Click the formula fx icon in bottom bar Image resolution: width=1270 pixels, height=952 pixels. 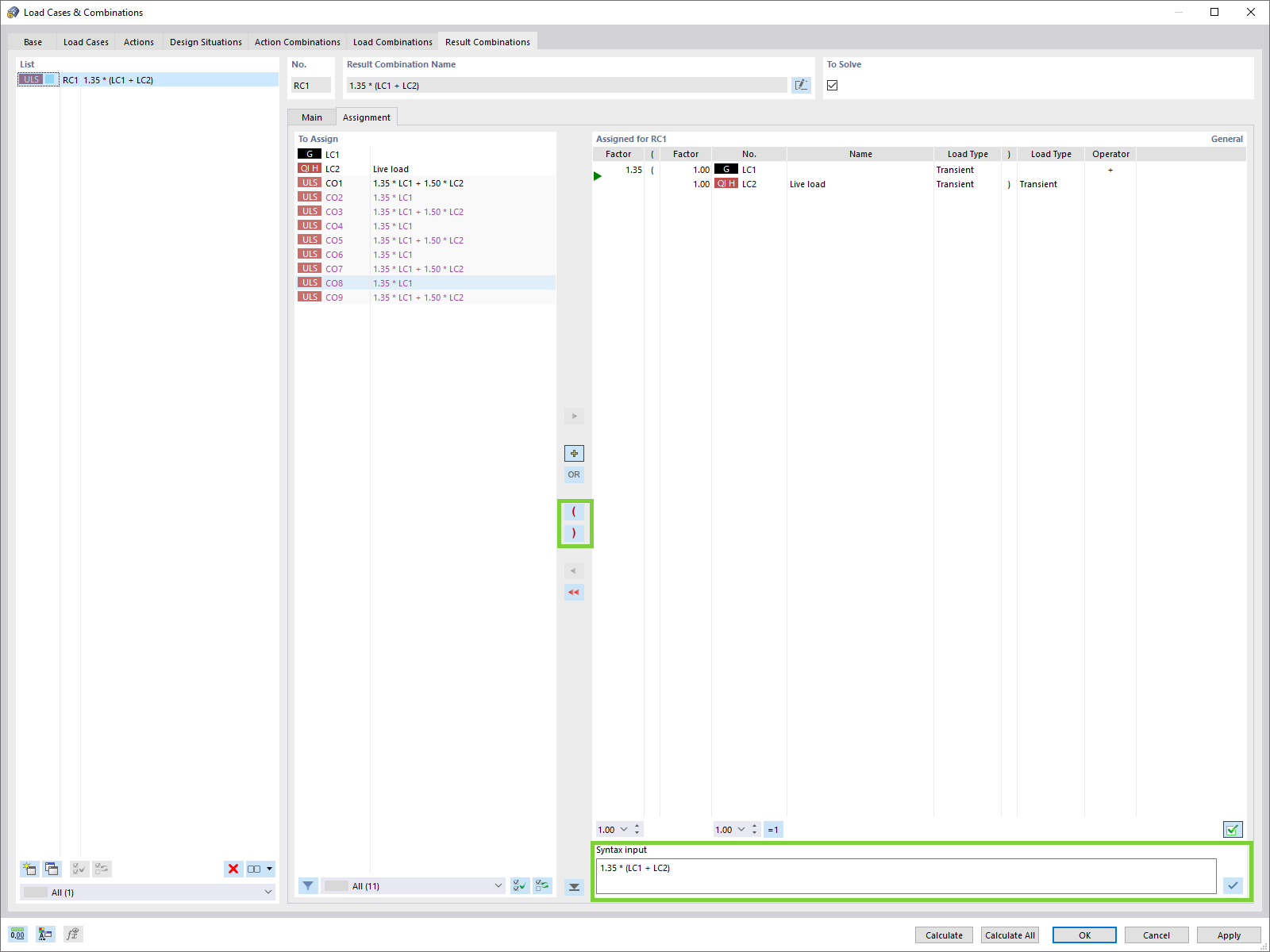pos(73,934)
